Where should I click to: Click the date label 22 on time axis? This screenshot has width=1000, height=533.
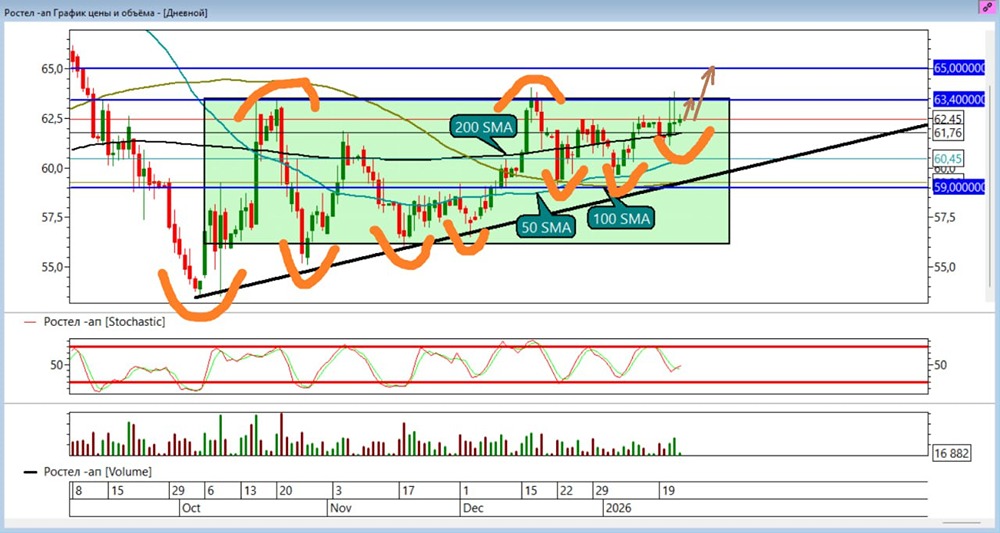pyautogui.click(x=566, y=491)
